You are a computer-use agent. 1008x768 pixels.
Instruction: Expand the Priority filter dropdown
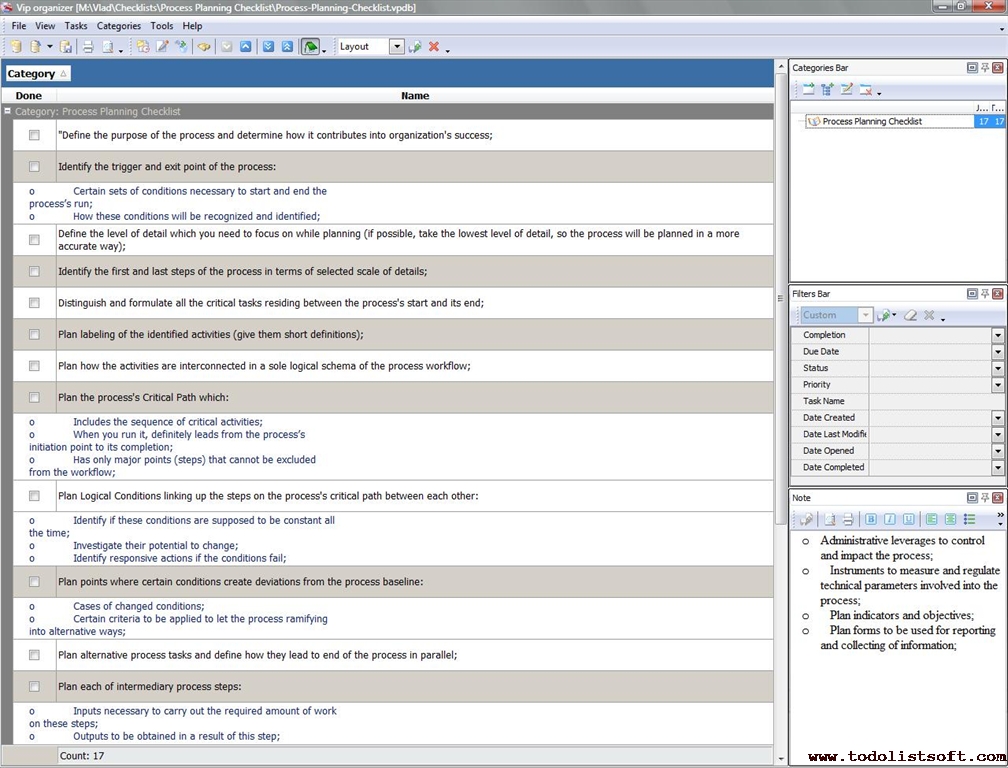coord(997,385)
